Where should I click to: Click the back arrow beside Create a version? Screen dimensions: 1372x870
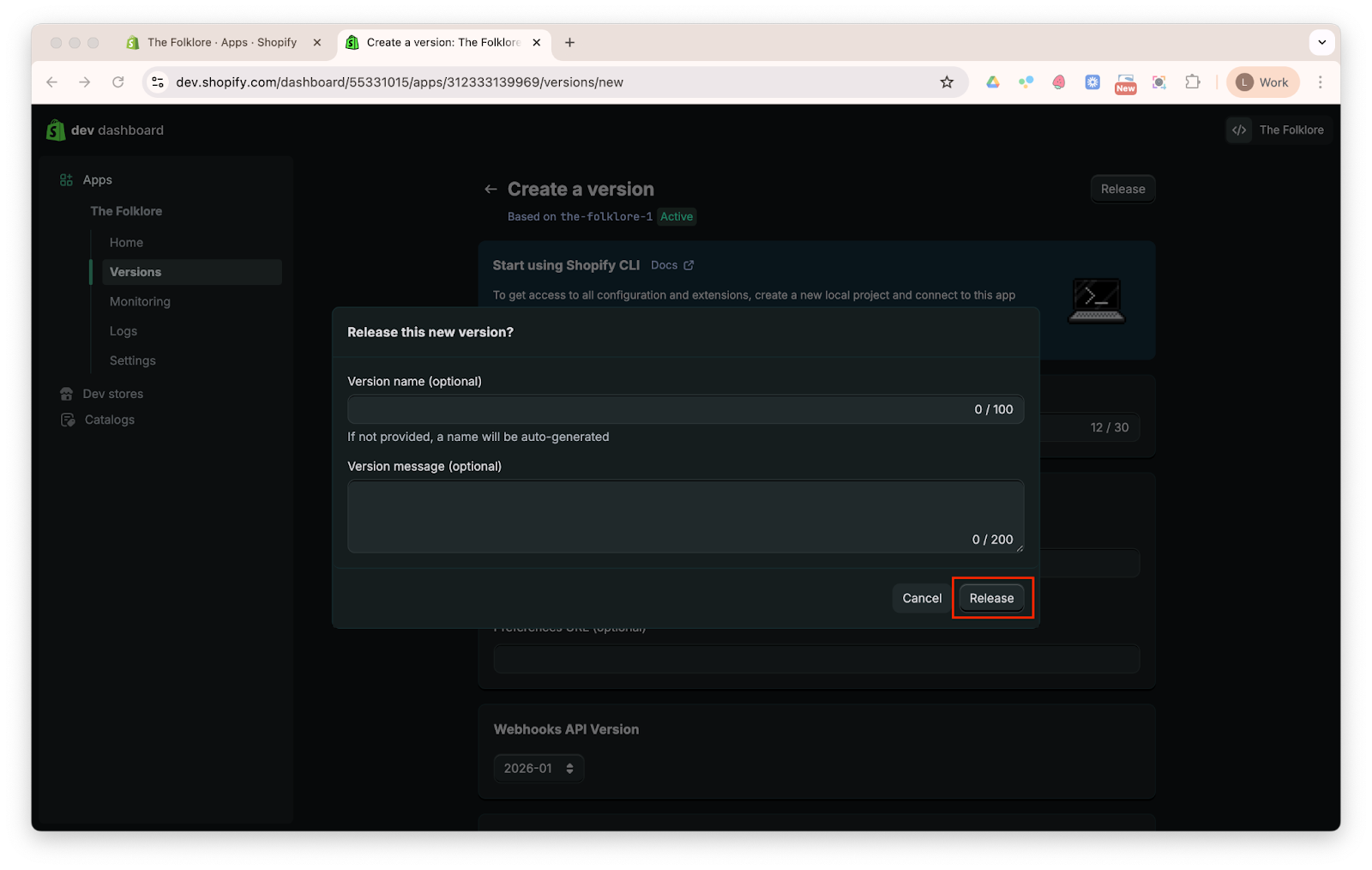(490, 190)
